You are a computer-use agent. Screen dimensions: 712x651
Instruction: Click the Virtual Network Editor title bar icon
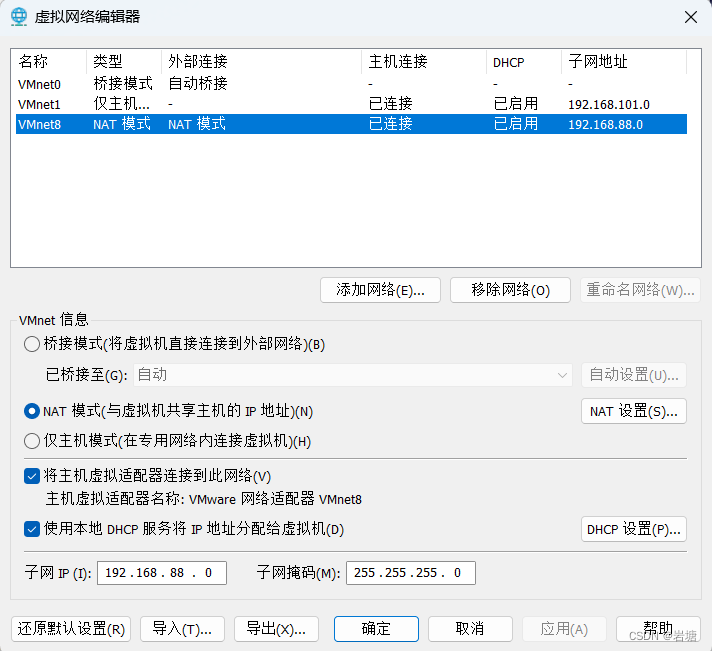point(18,17)
